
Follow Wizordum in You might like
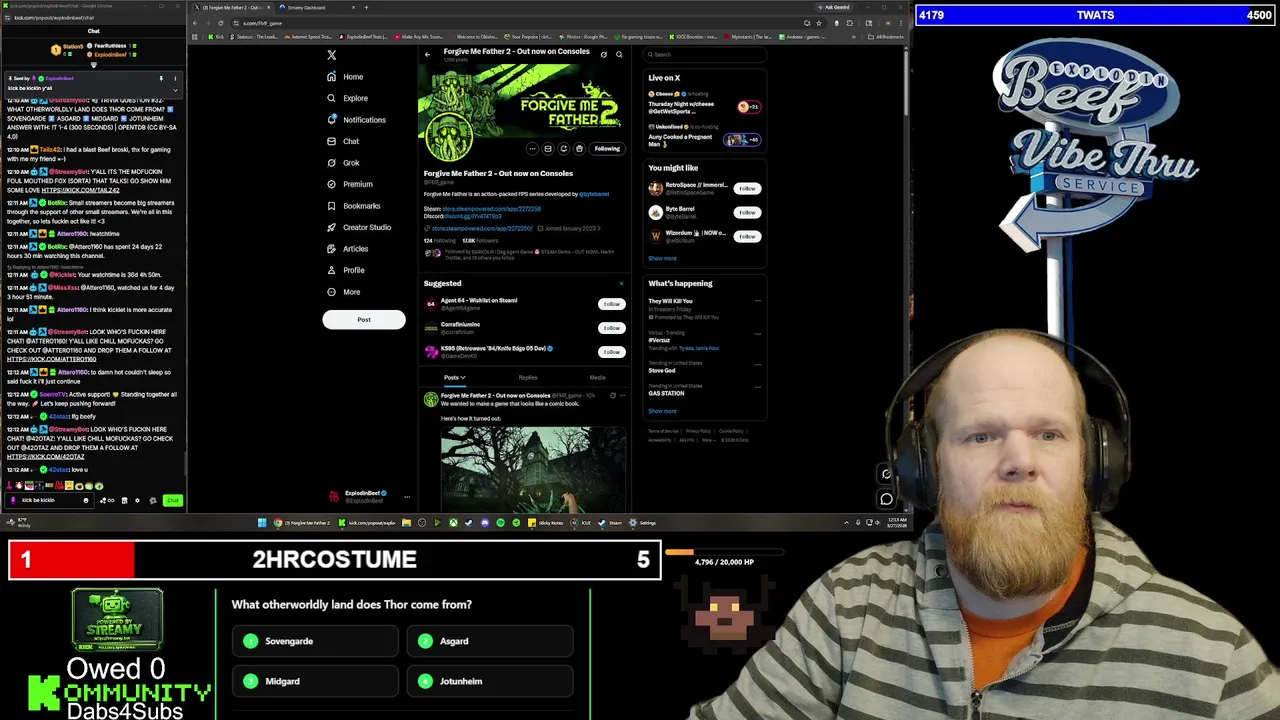[x=747, y=236]
